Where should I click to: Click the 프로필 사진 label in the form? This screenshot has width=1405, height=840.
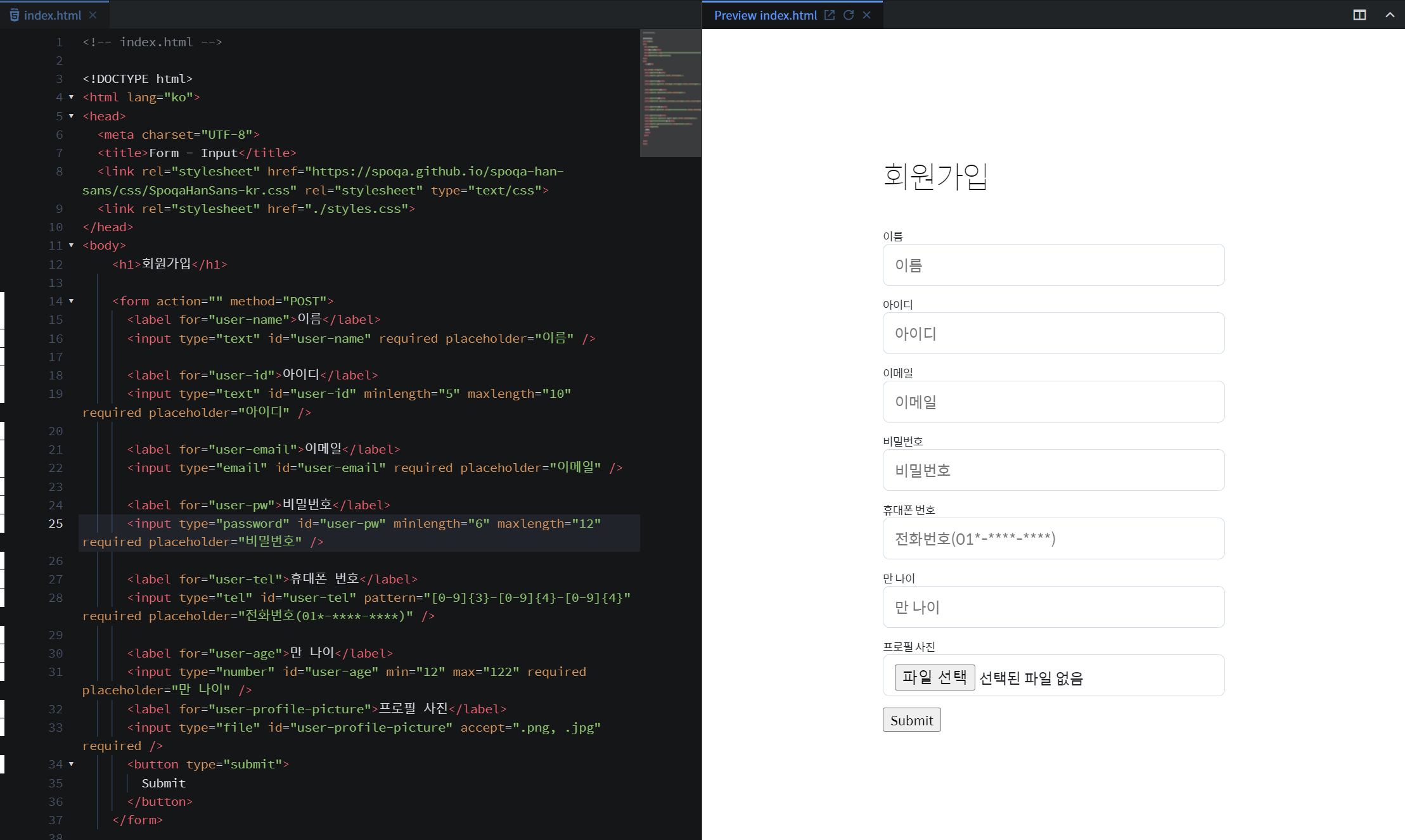click(x=909, y=647)
